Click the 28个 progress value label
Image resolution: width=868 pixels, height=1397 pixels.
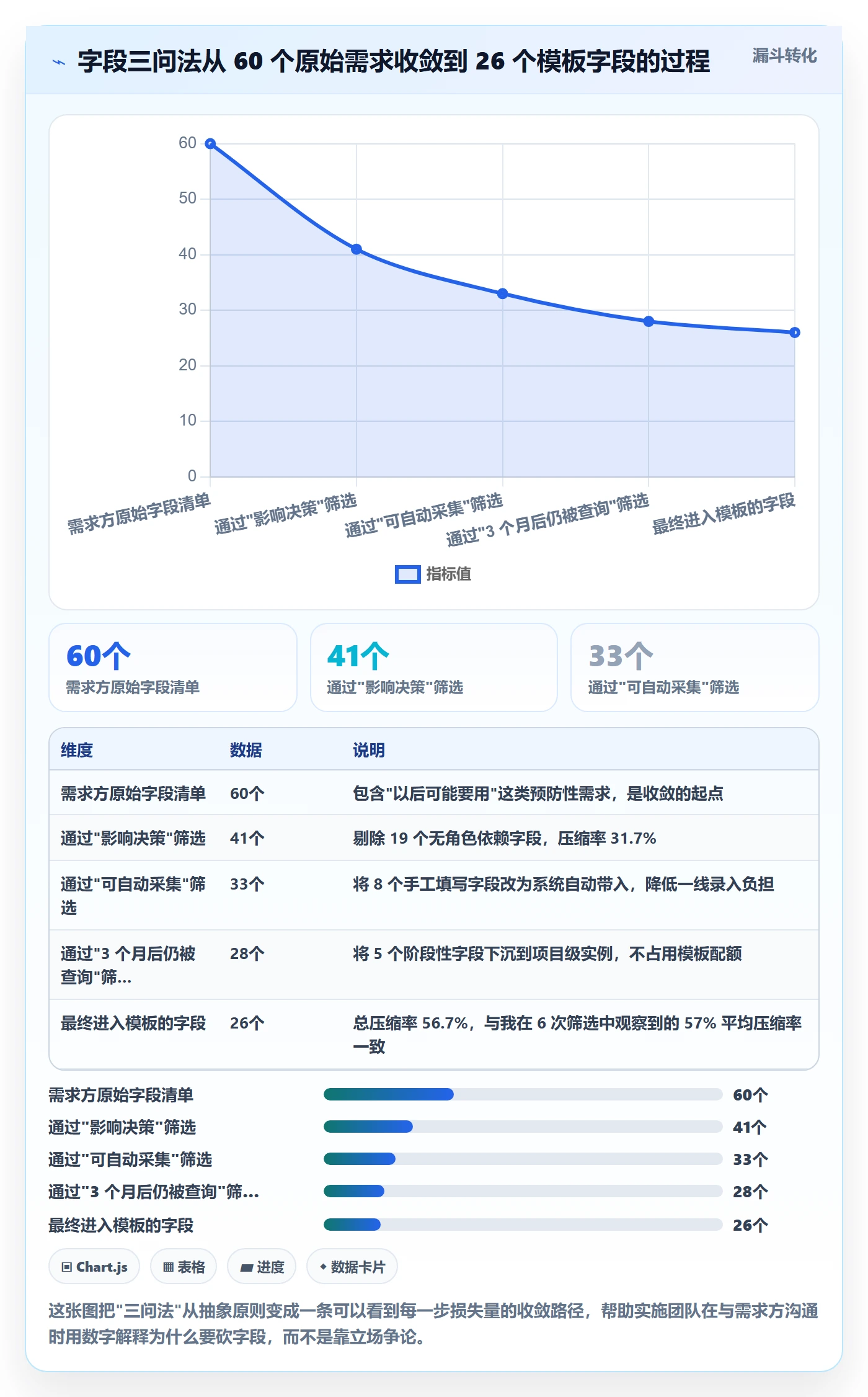click(750, 1192)
